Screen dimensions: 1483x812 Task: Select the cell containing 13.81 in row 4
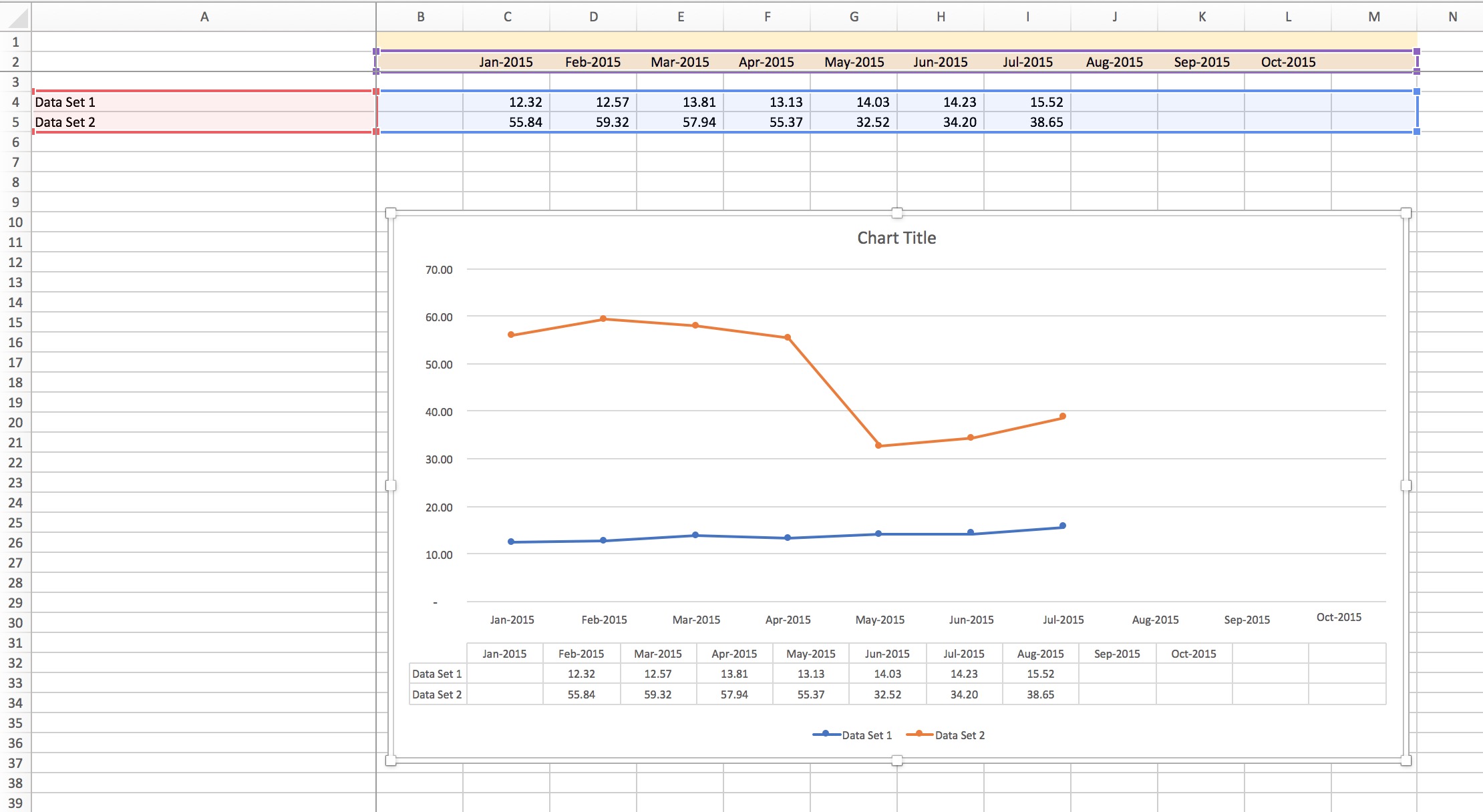click(x=679, y=101)
